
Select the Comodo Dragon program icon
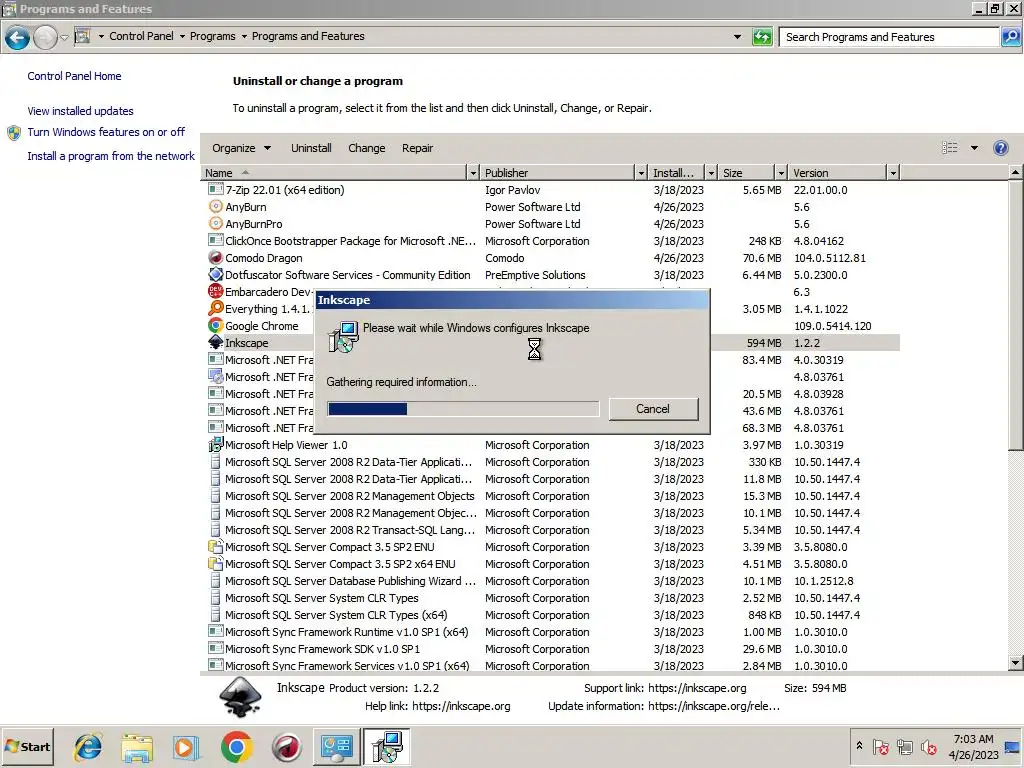pos(216,257)
